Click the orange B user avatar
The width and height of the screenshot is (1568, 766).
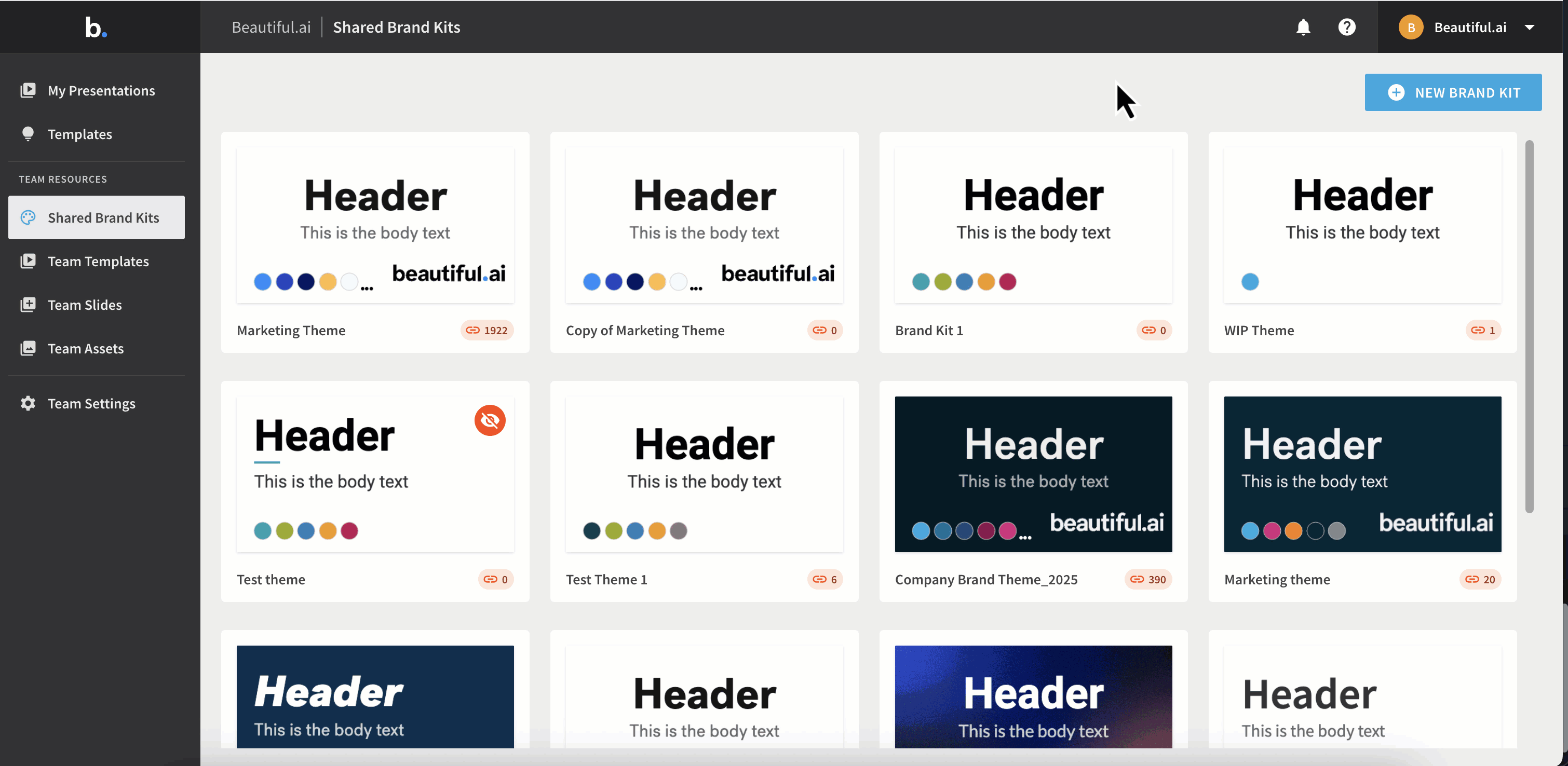[x=1410, y=28]
